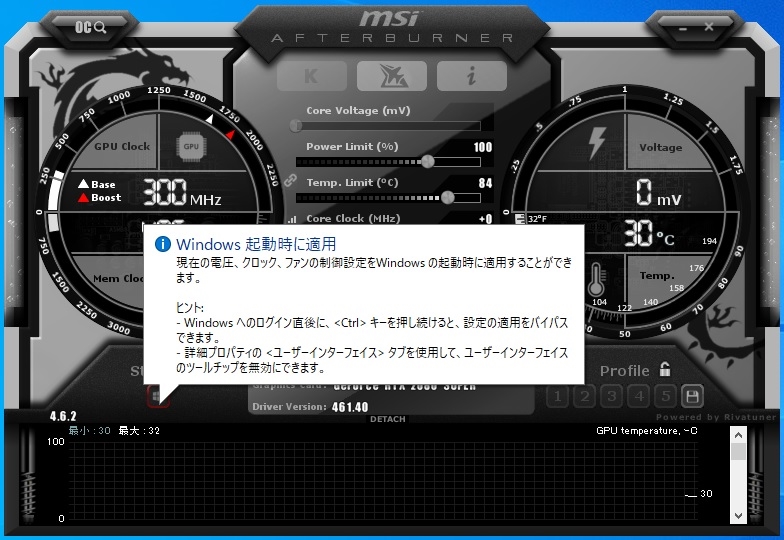The height and width of the screenshot is (540, 784).
Task: Click the Voltage gauge label
Action: click(x=660, y=148)
